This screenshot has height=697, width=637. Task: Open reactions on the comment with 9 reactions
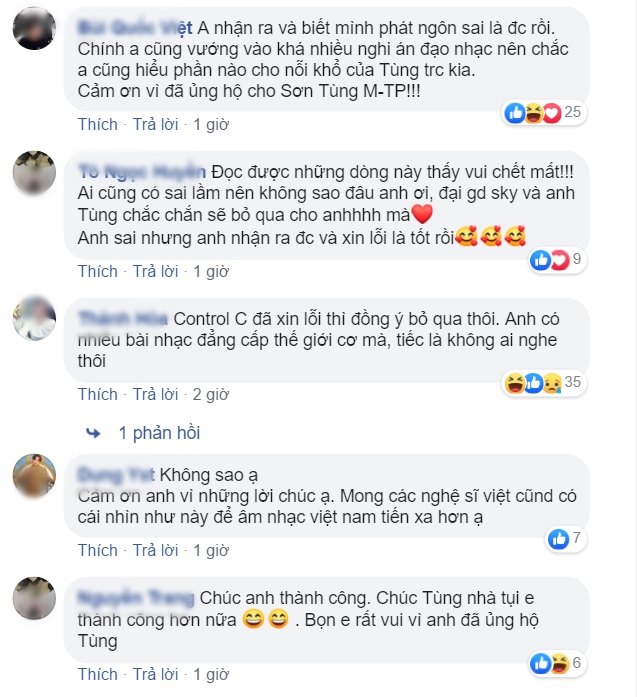coord(557,259)
